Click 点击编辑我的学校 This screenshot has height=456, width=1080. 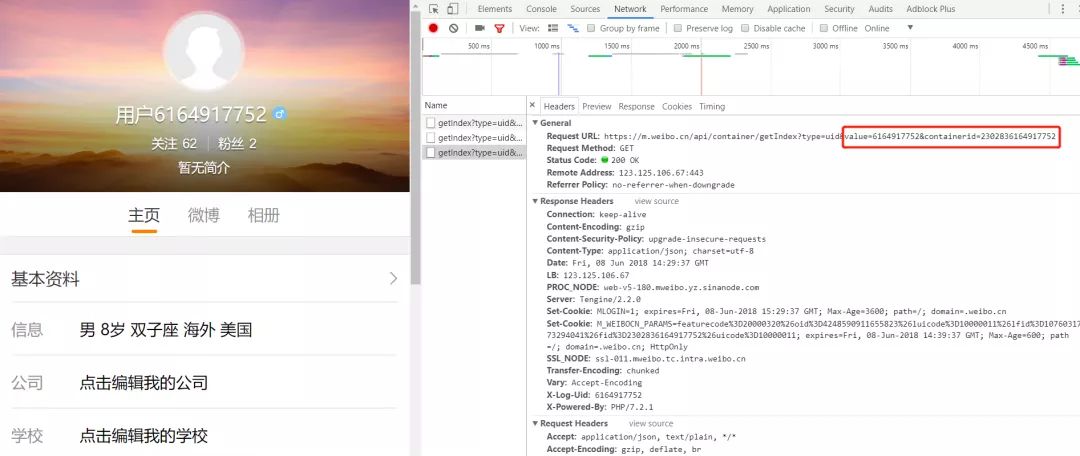coord(144,436)
